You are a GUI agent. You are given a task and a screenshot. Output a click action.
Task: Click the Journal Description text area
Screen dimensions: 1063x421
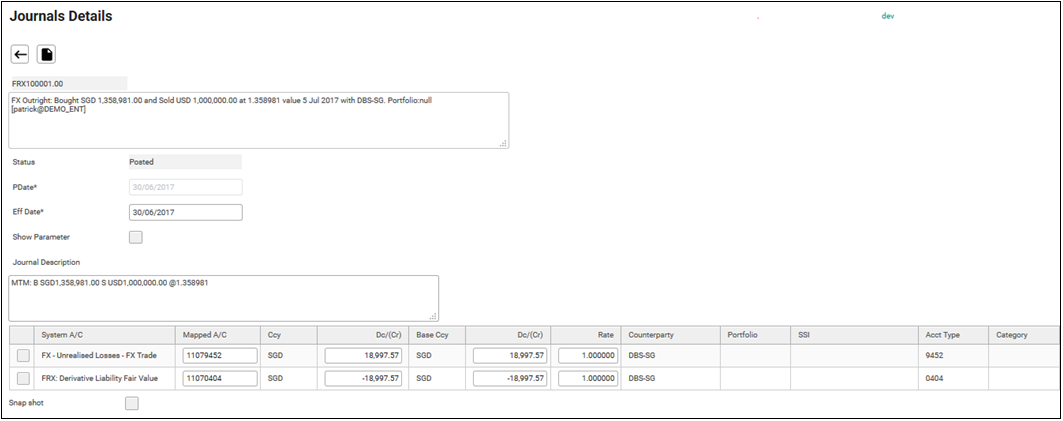click(x=224, y=298)
